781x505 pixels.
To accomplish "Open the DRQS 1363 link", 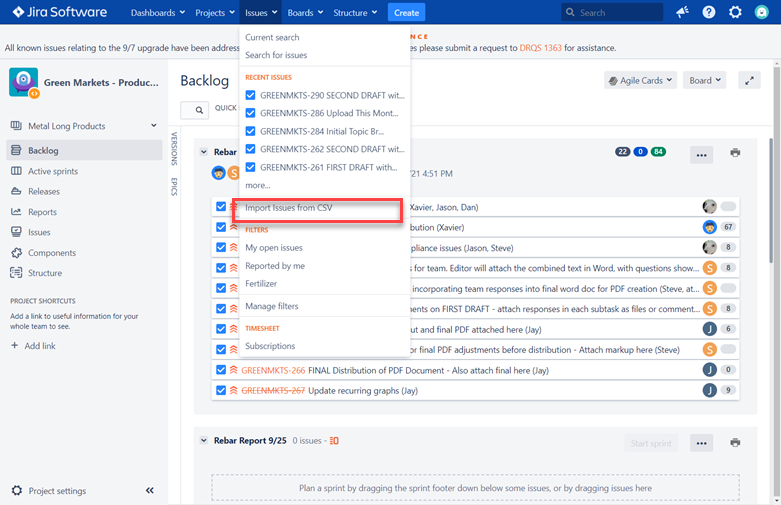I will pos(540,48).
